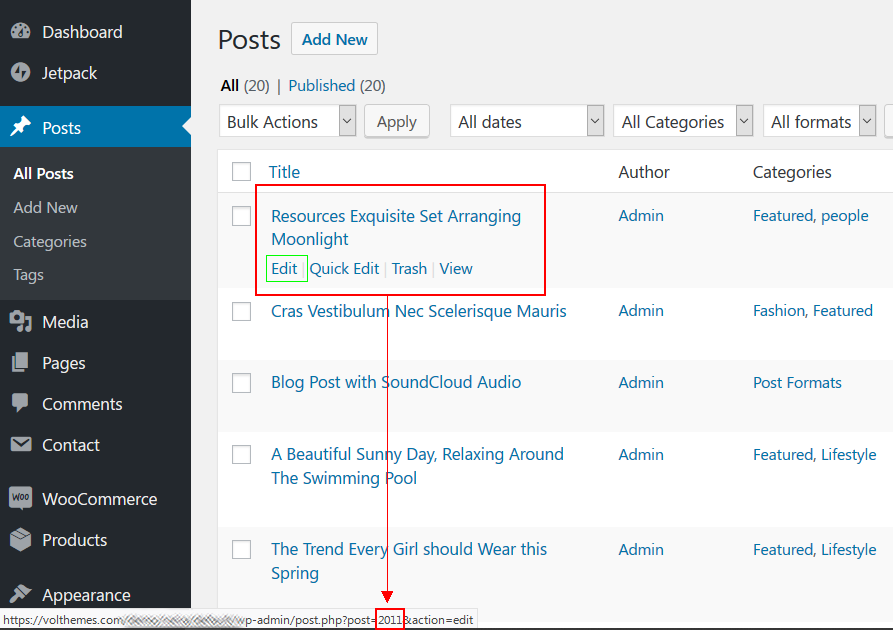Check the Cras Vestibulum Nec Scelerisque Mauris row
The height and width of the screenshot is (630, 893).
click(241, 311)
